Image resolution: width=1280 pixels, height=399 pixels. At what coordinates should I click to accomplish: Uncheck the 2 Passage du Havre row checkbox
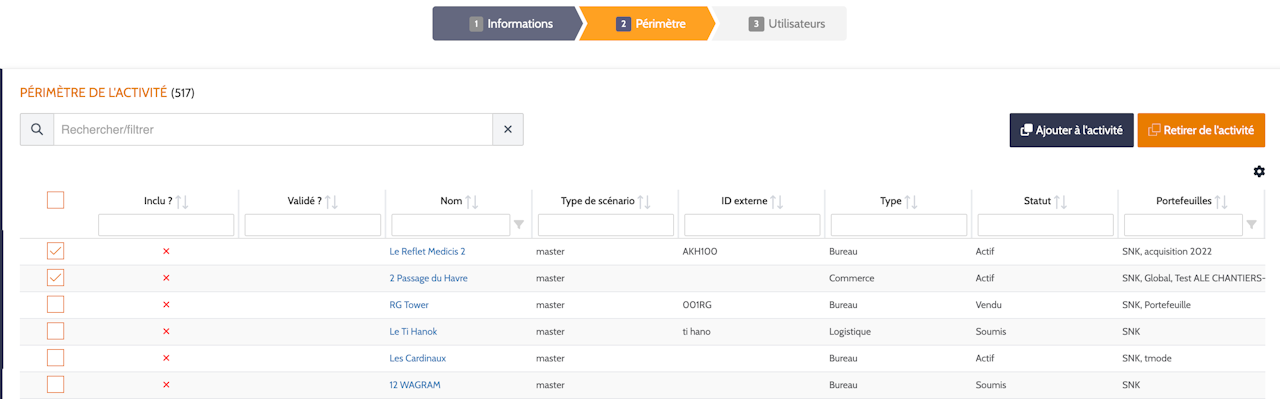pos(55,278)
